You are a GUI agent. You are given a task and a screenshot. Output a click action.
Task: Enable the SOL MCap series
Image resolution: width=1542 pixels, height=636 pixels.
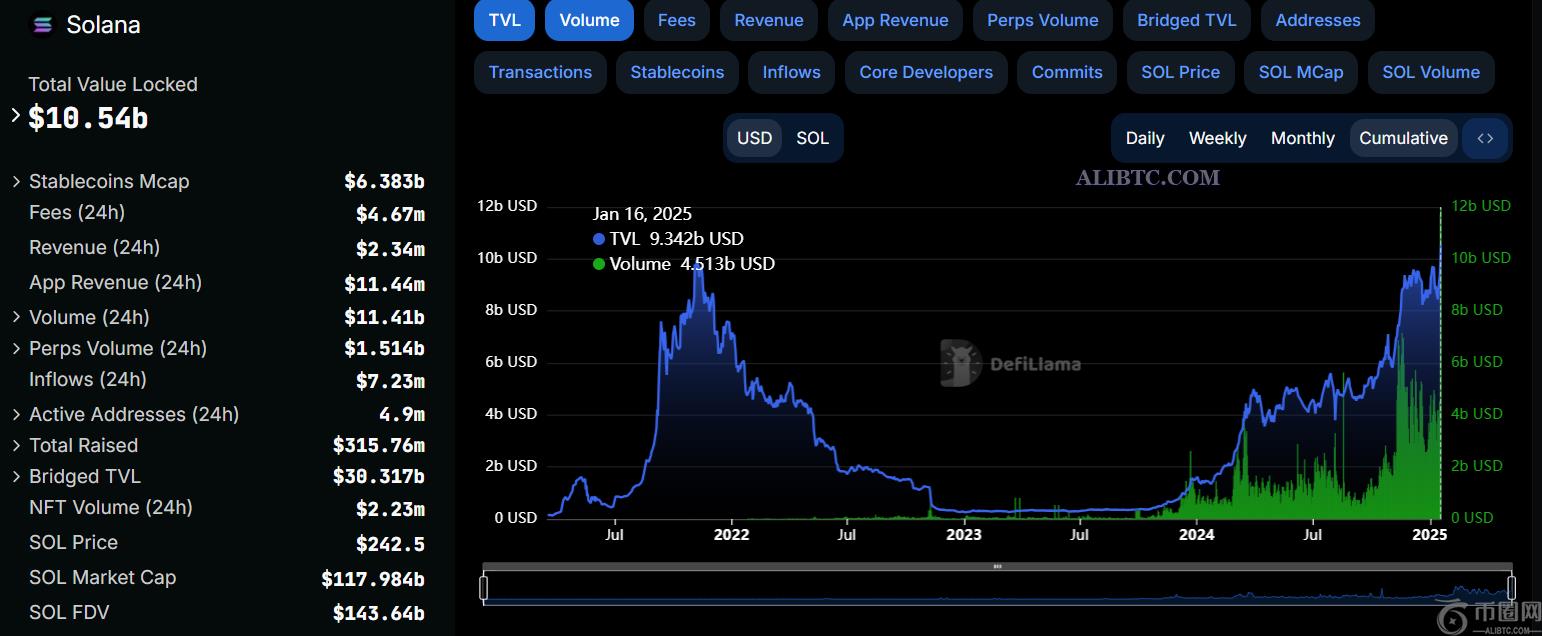(x=1301, y=72)
